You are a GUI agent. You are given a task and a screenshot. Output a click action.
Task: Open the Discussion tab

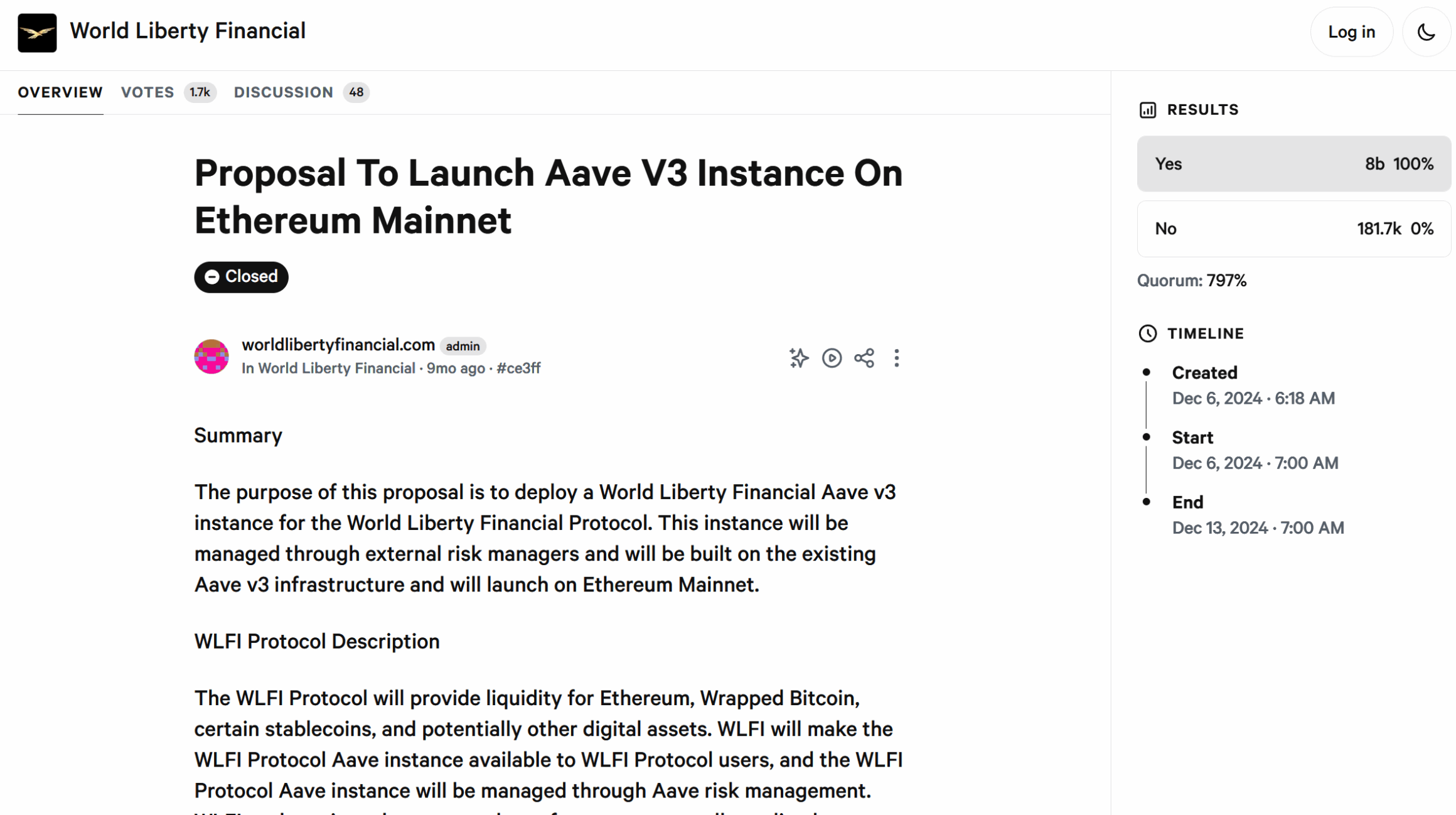pyautogui.click(x=284, y=92)
